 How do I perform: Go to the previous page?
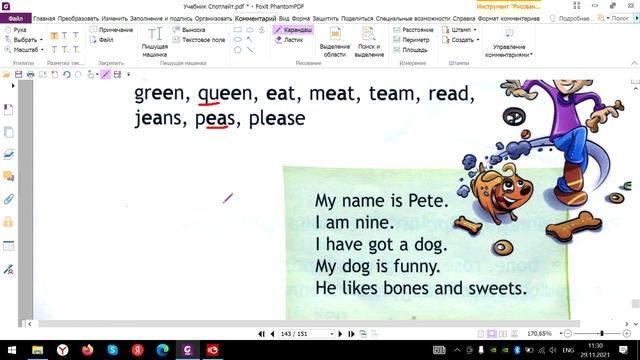pyautogui.click(x=272, y=334)
